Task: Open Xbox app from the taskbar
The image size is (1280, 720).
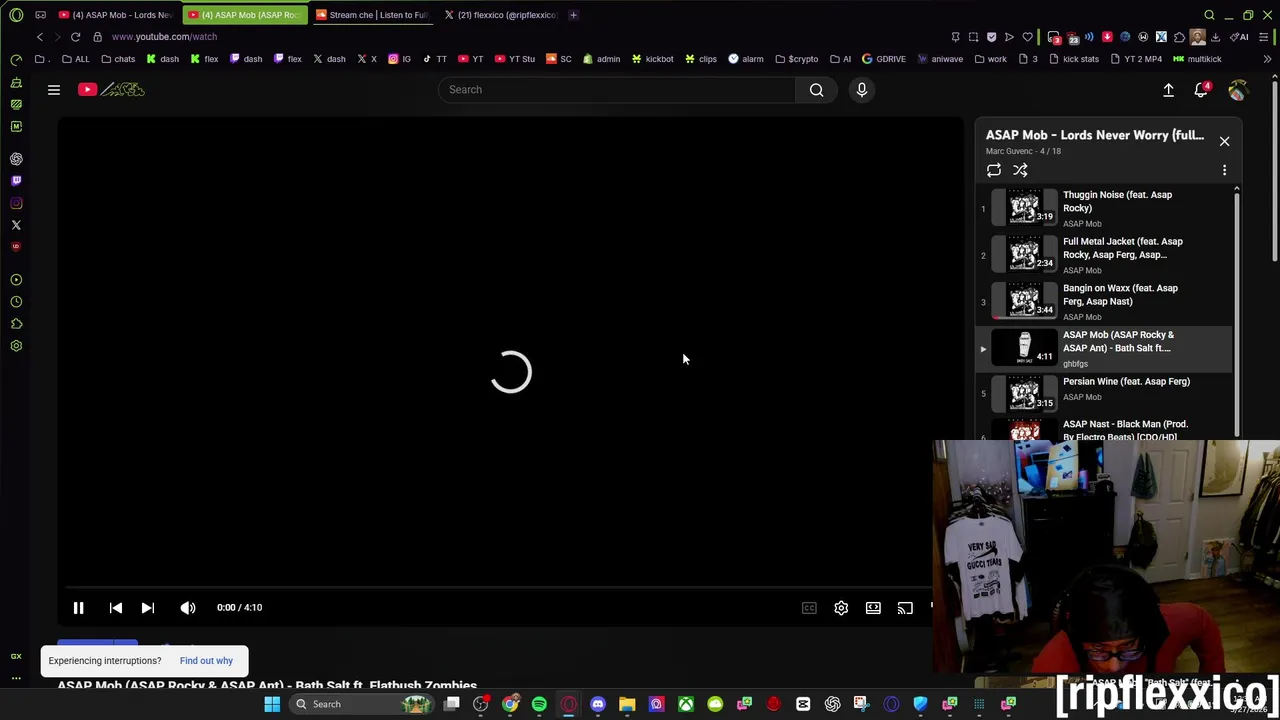Action: [x=686, y=704]
